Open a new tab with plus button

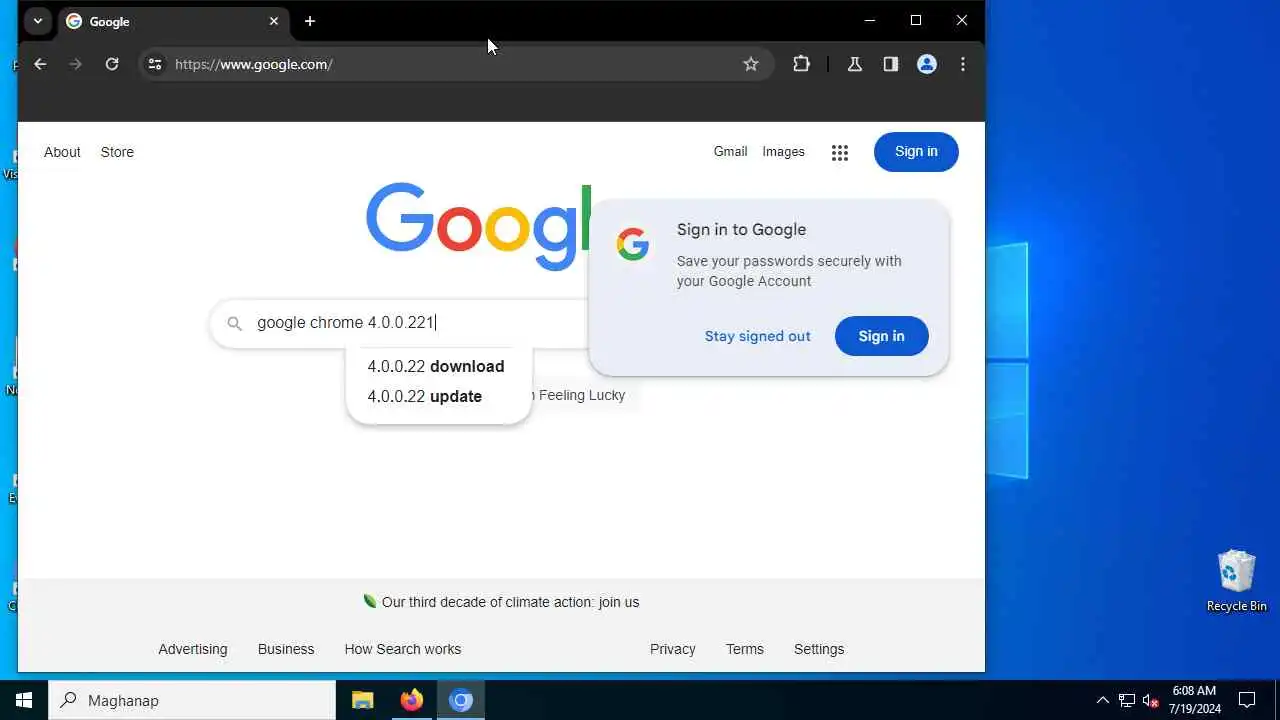click(310, 21)
